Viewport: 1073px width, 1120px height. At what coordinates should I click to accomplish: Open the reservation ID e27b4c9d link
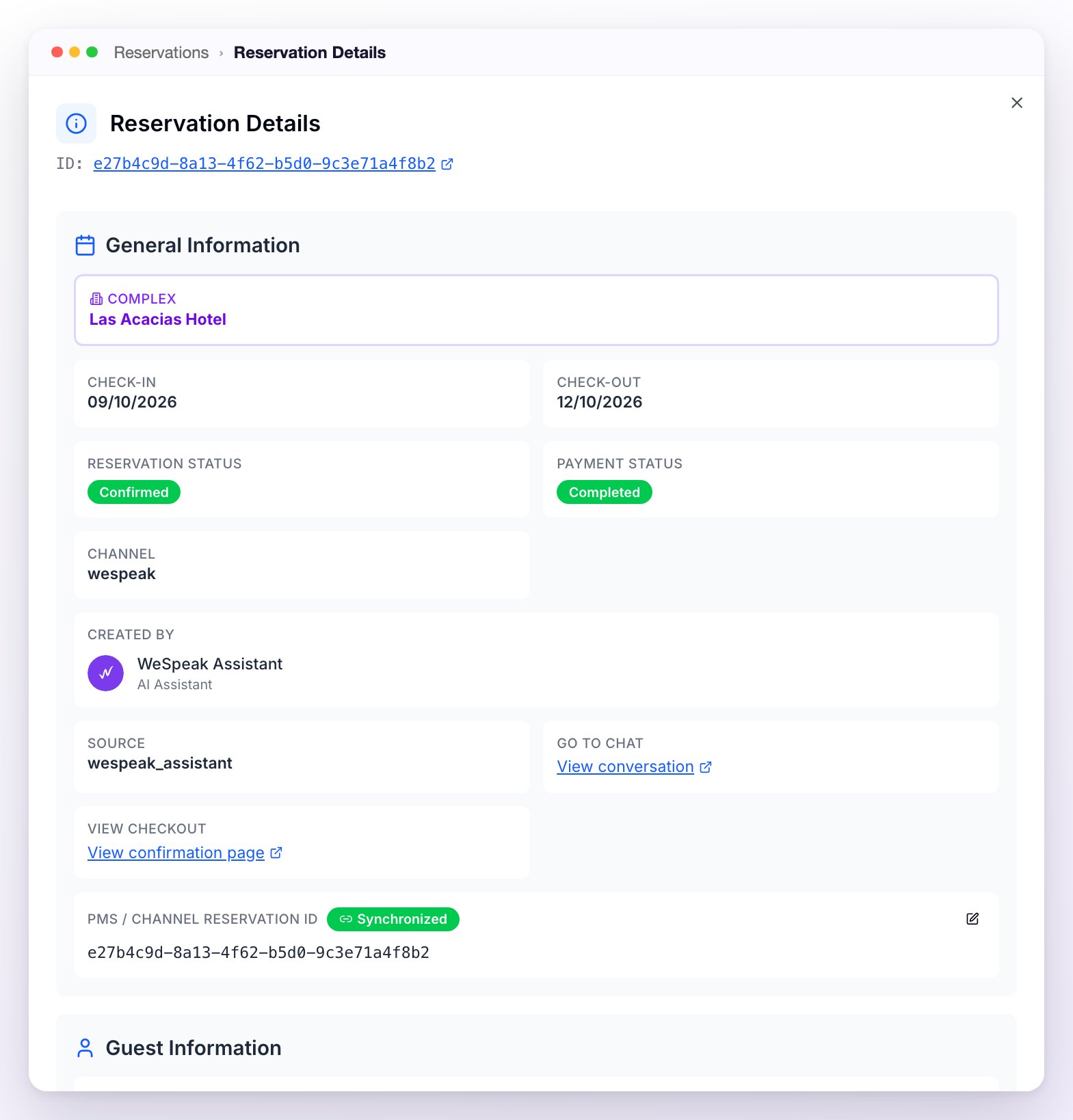(265, 164)
